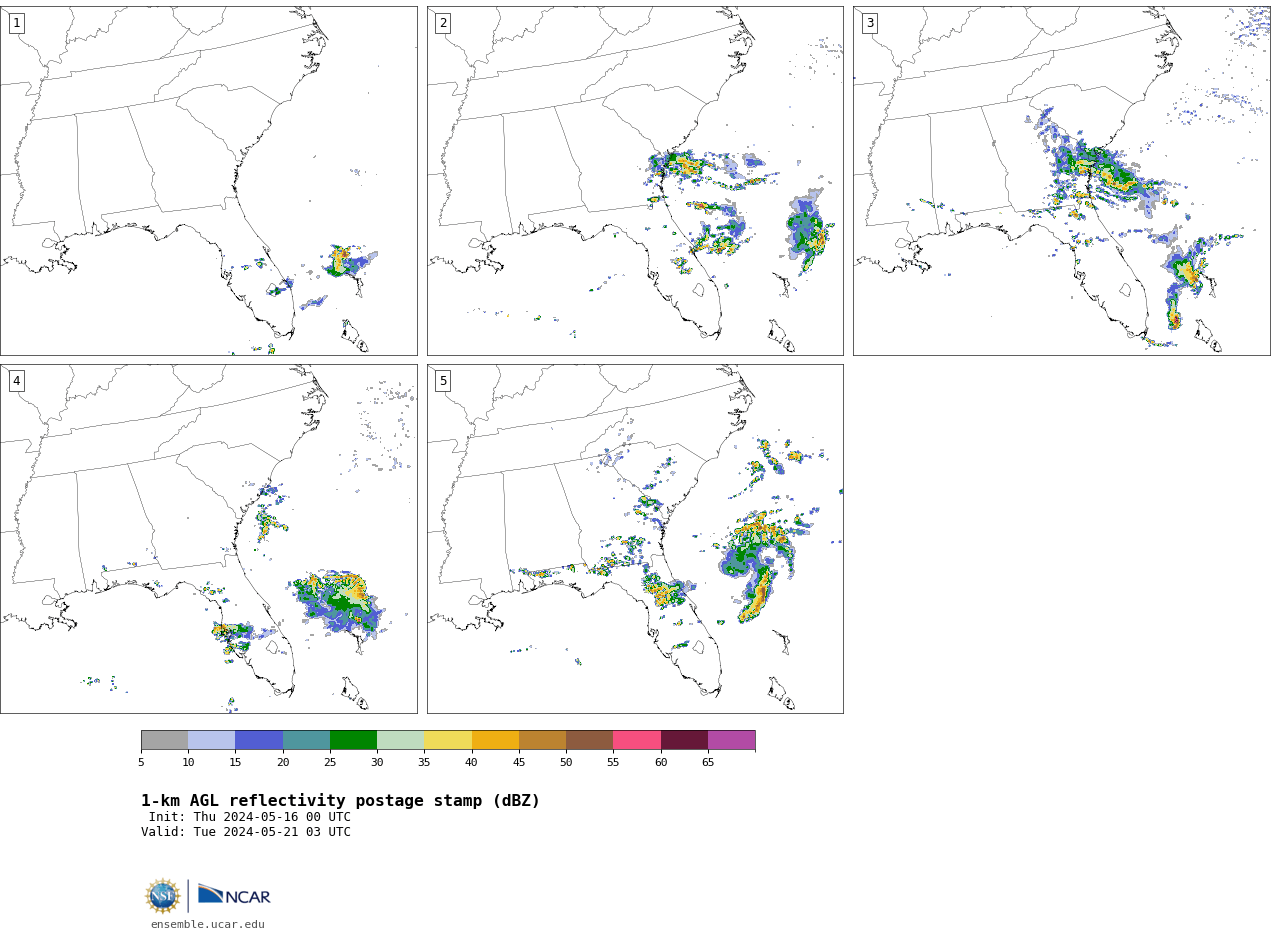Click the gray 5-10 dBZ color swatch
Viewport: 1280px width, 936px height.
[164, 740]
